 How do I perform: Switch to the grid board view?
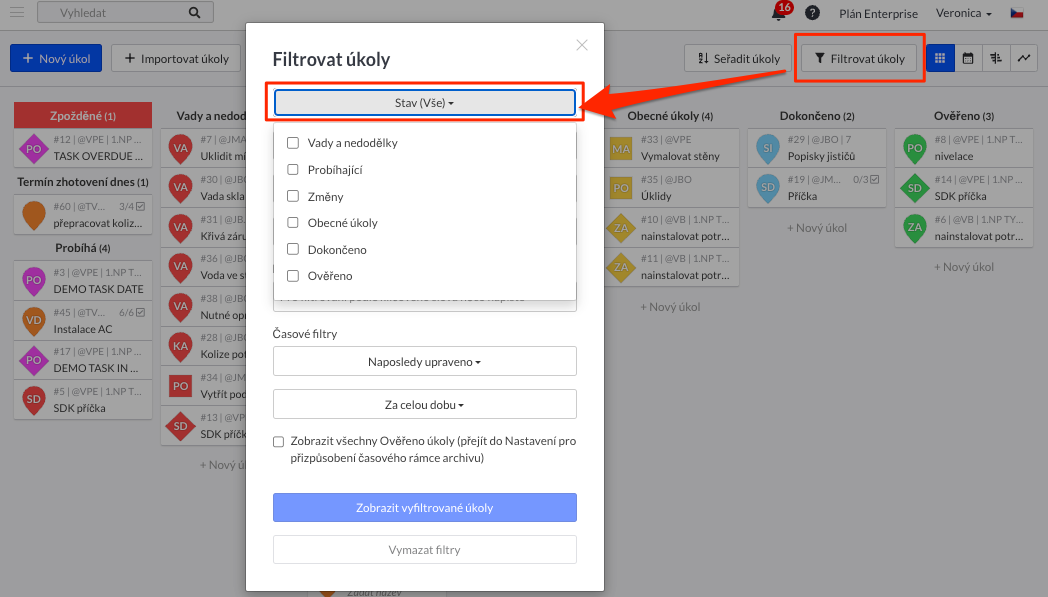pos(940,59)
